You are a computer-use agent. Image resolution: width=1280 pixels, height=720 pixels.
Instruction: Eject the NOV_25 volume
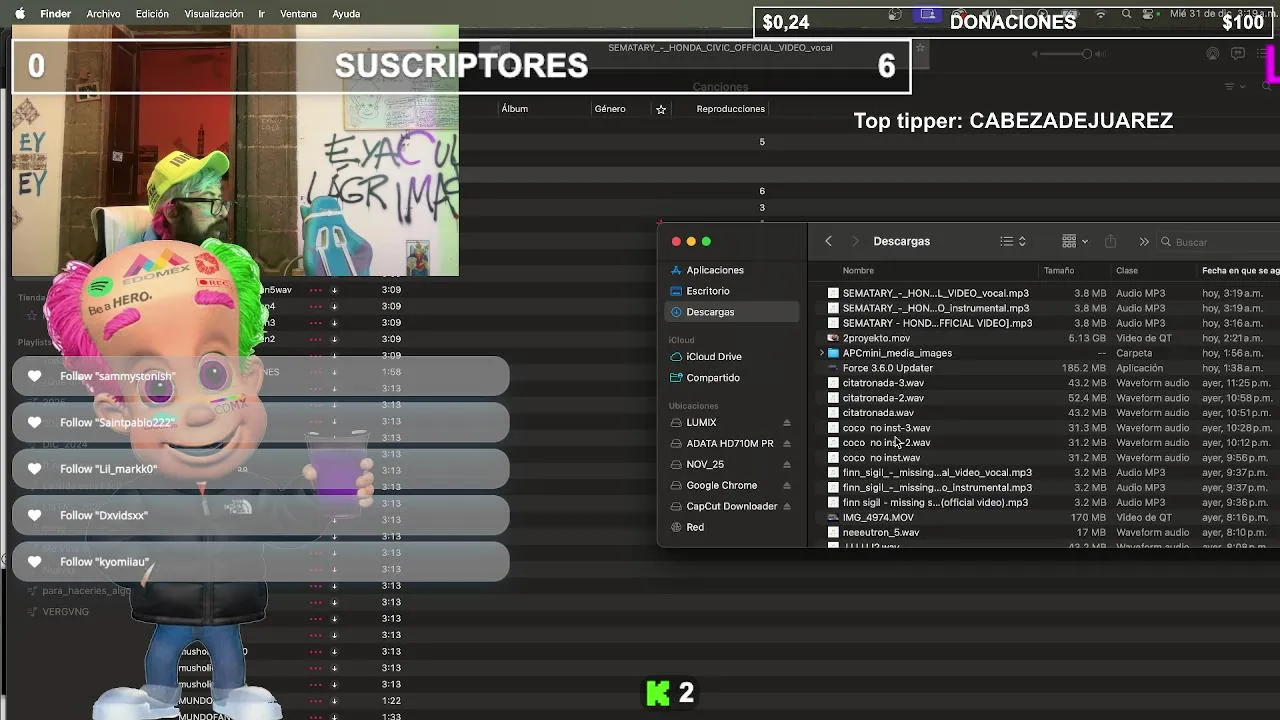787,465
